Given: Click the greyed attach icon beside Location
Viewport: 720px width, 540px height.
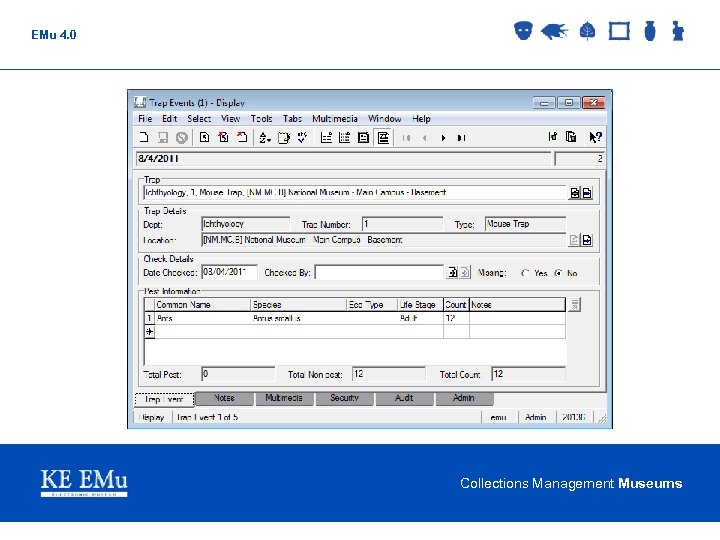Looking at the screenshot, I should click(x=574, y=240).
